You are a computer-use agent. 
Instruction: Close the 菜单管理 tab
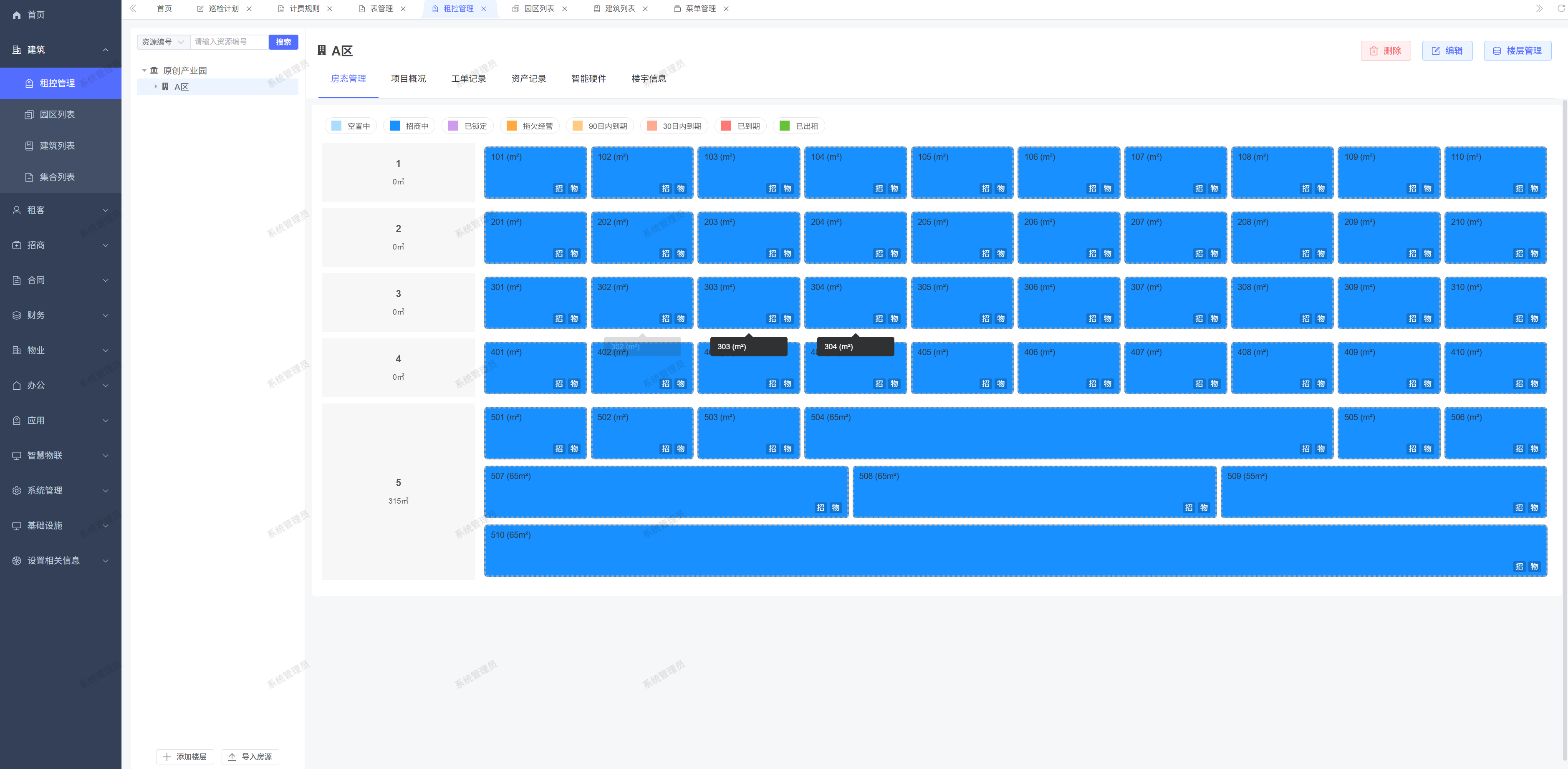726,8
